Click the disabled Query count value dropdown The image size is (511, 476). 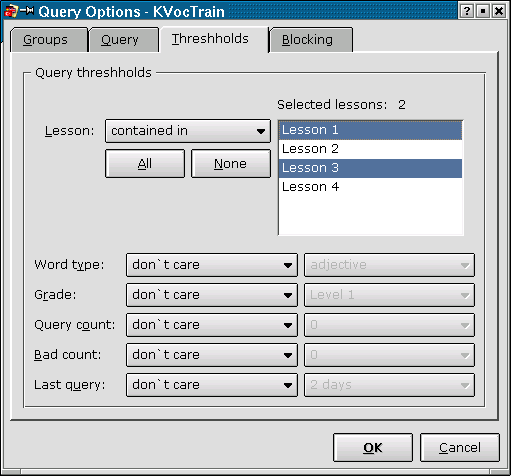click(389, 325)
